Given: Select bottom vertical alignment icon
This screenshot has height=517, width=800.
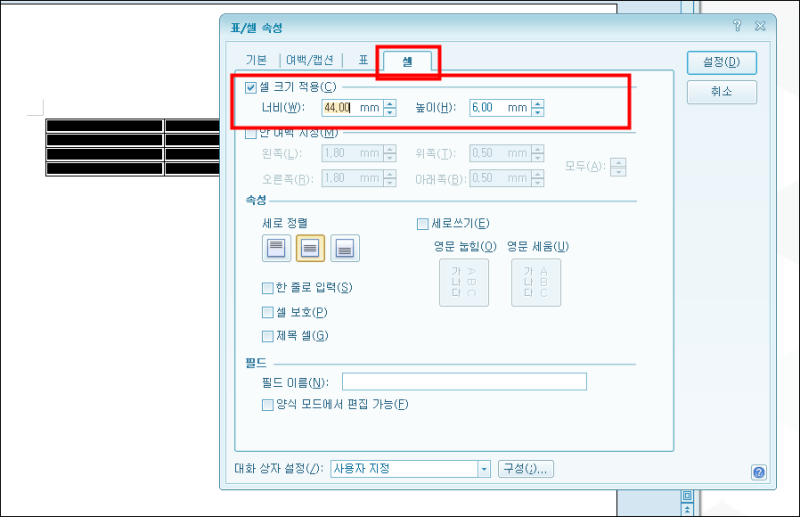Looking at the screenshot, I should pos(345,248).
